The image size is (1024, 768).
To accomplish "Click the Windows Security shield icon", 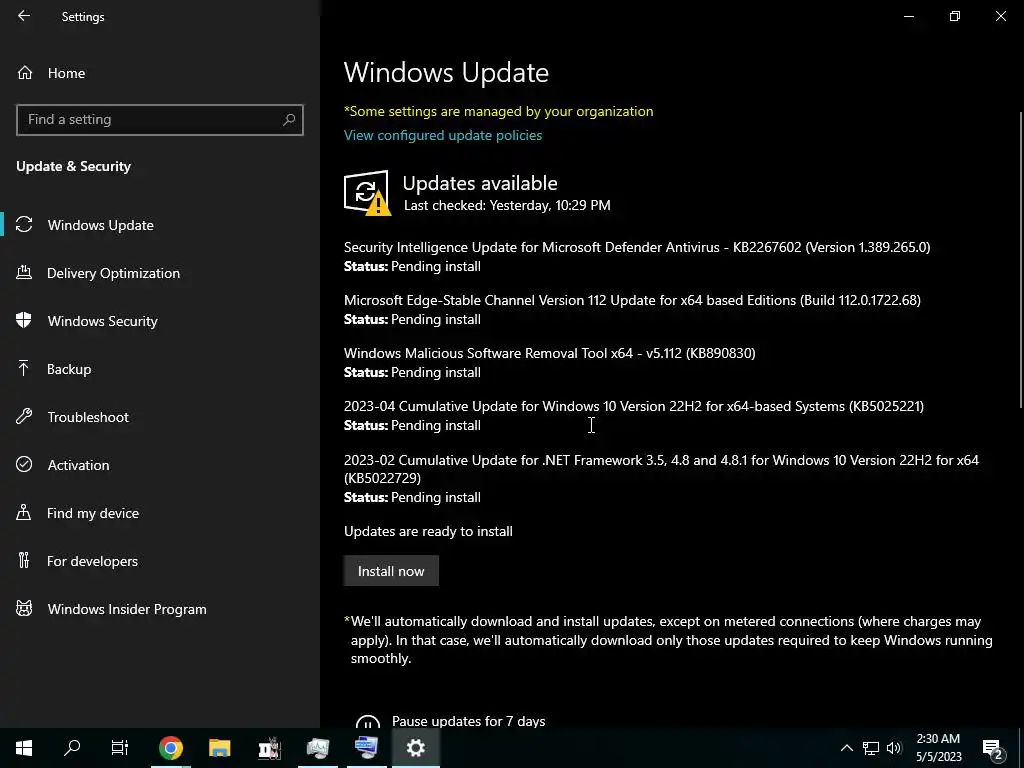I will point(24,321).
